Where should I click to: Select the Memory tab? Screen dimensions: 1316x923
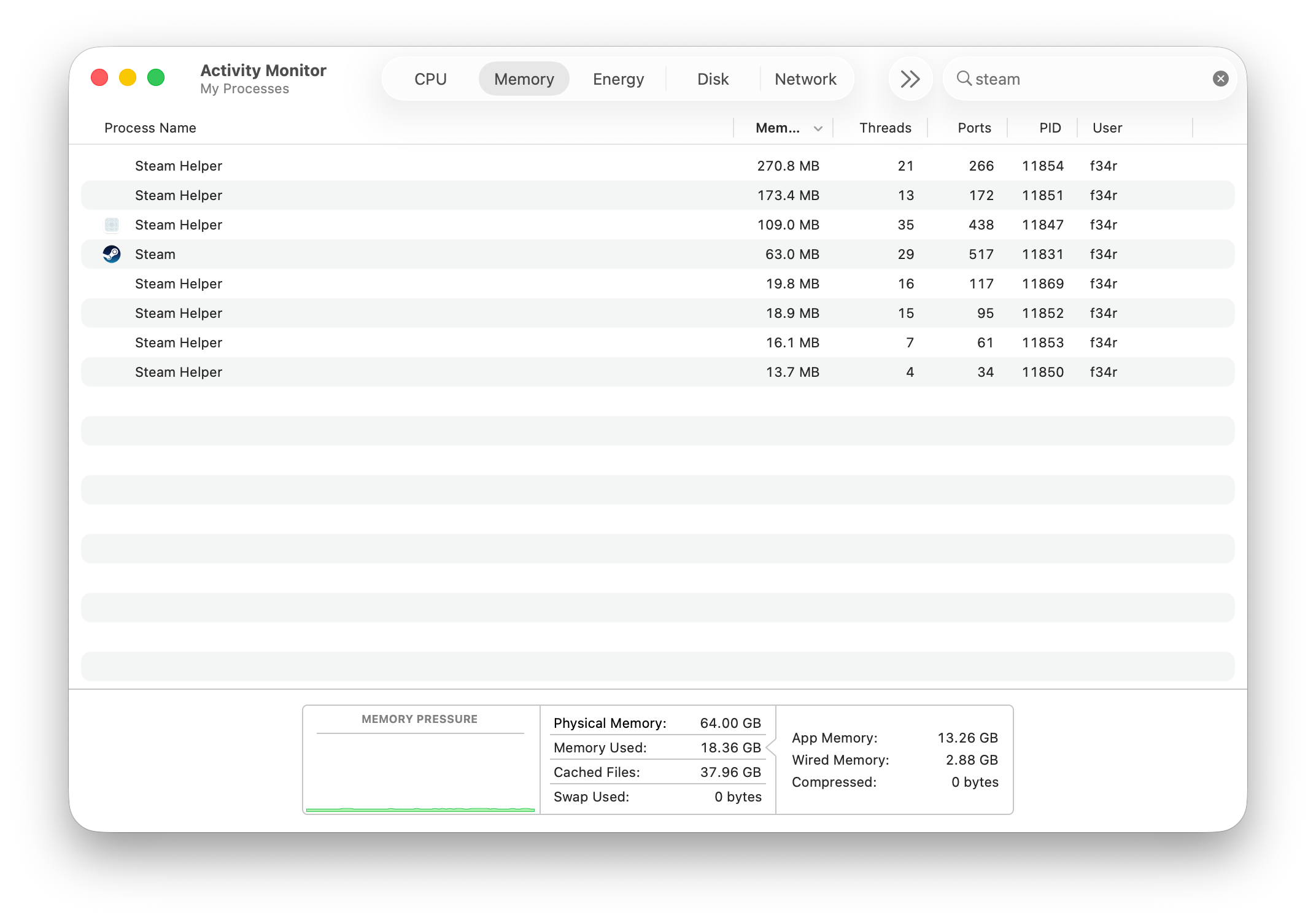point(524,79)
